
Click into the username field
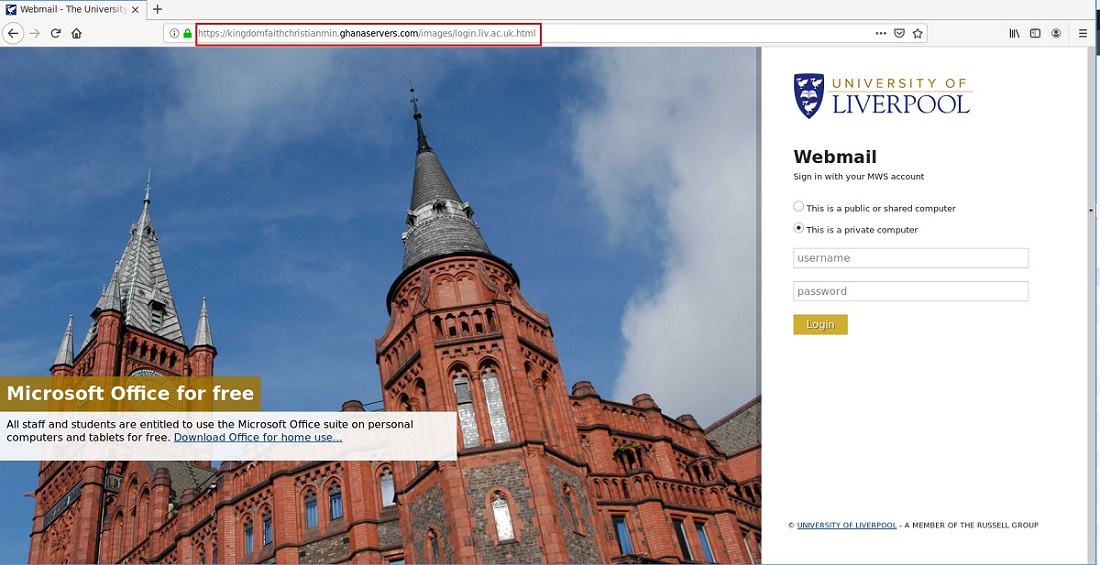pos(911,258)
